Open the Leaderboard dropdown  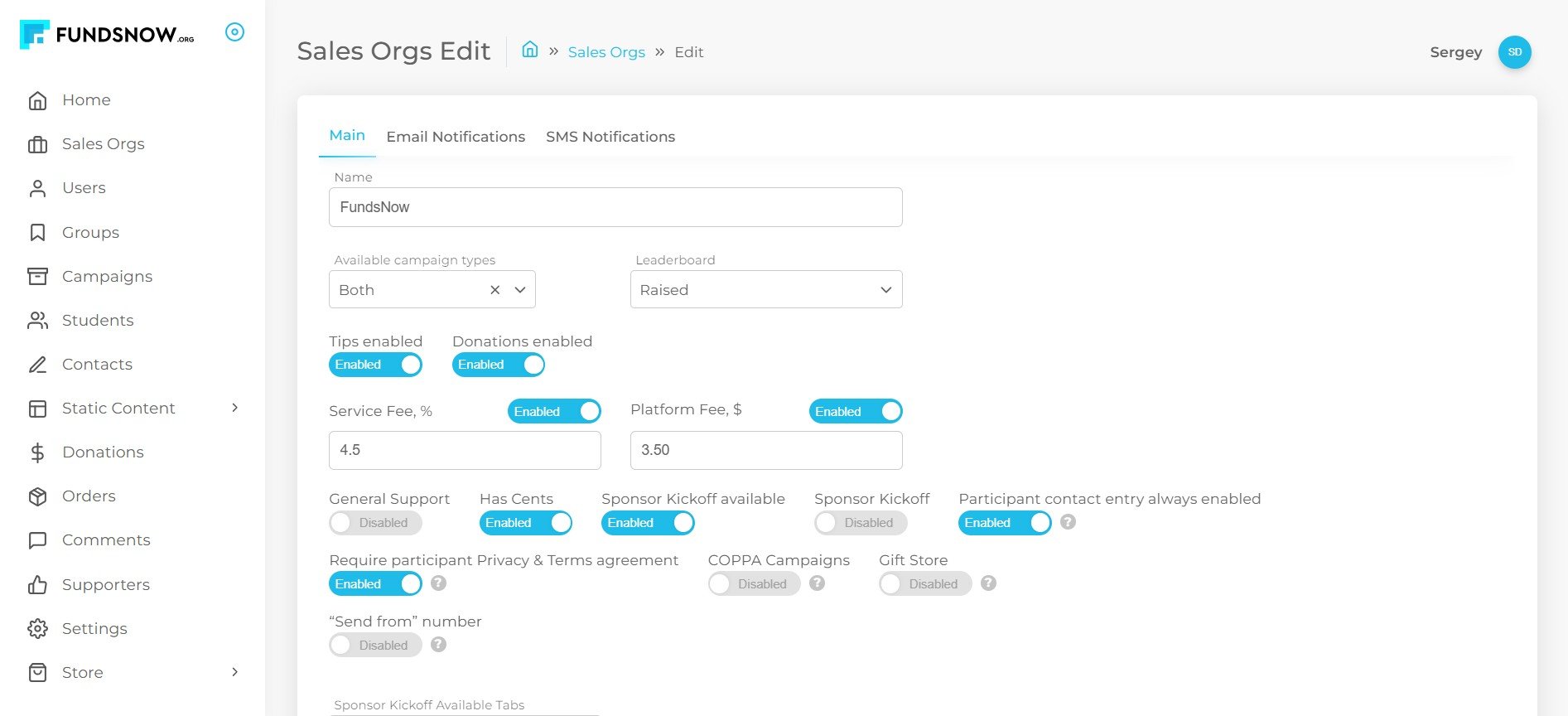coord(765,290)
